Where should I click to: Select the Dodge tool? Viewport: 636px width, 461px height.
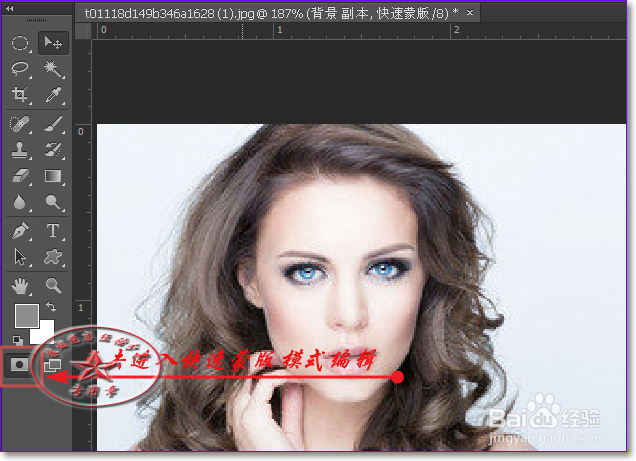point(53,202)
